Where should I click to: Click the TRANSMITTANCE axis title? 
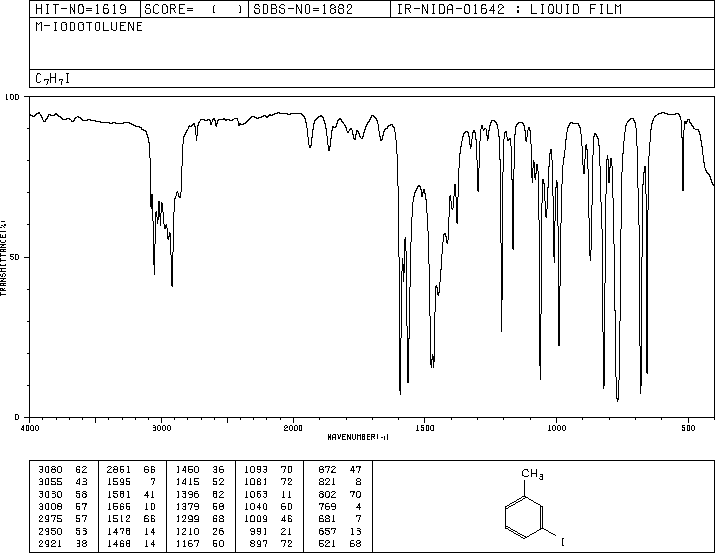[x=3, y=258]
